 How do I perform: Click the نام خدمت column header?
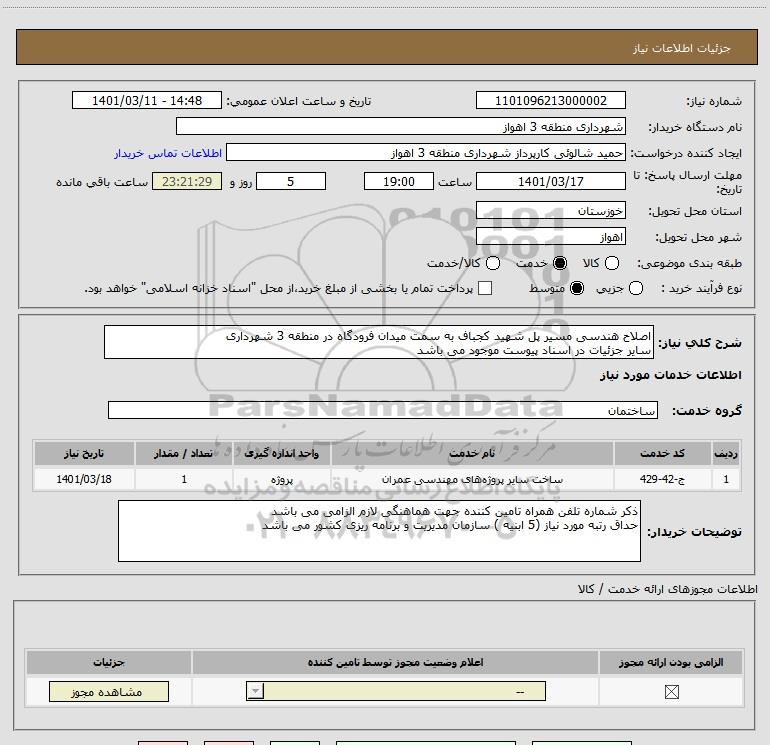coord(472,453)
